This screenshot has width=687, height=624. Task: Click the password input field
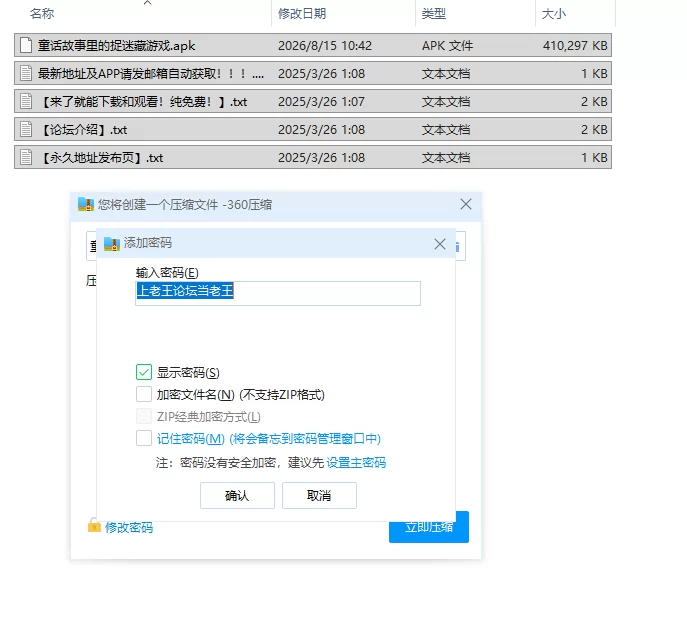(278, 293)
